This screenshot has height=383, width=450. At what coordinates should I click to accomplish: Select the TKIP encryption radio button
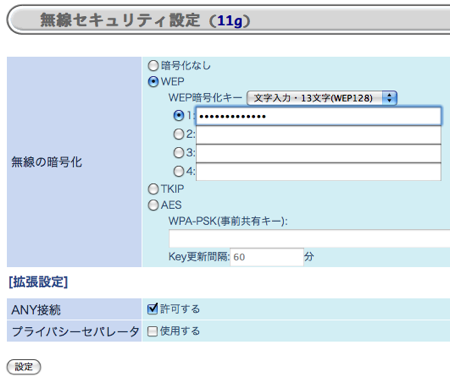tap(153, 189)
